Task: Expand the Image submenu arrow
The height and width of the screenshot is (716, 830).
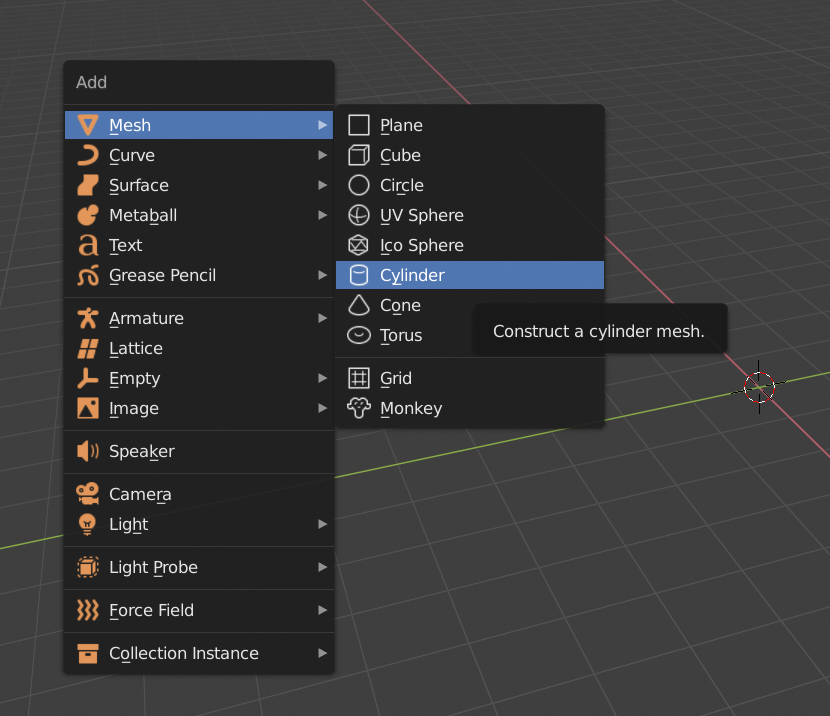Action: click(322, 408)
